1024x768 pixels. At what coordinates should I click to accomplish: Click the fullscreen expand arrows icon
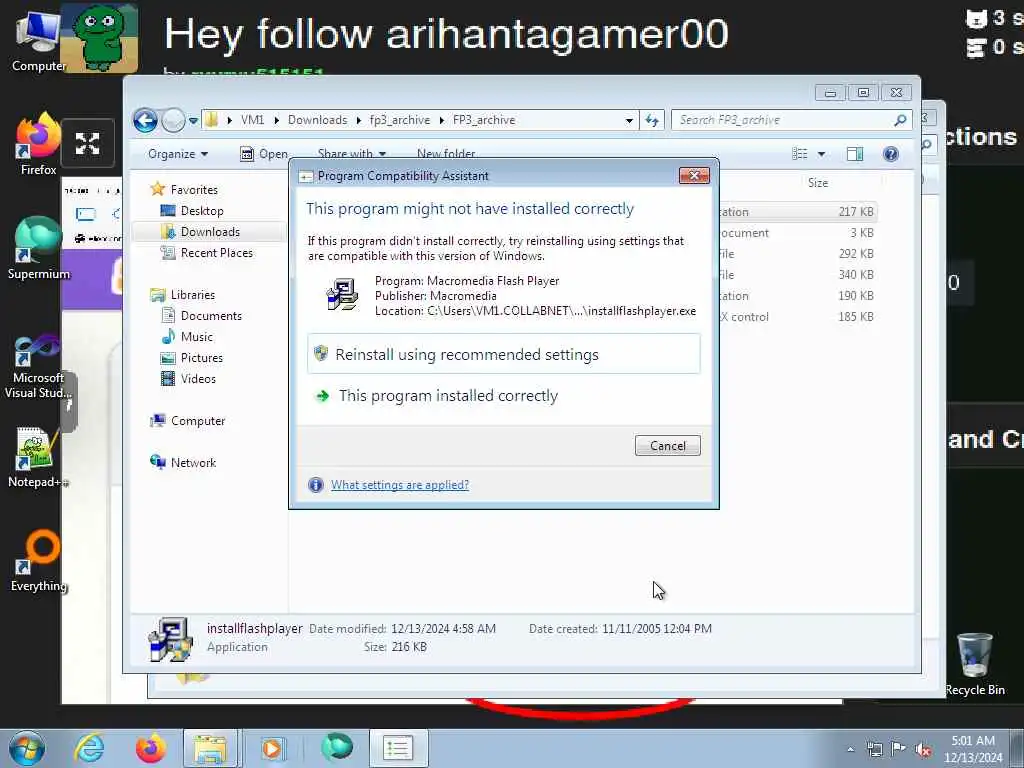[88, 143]
